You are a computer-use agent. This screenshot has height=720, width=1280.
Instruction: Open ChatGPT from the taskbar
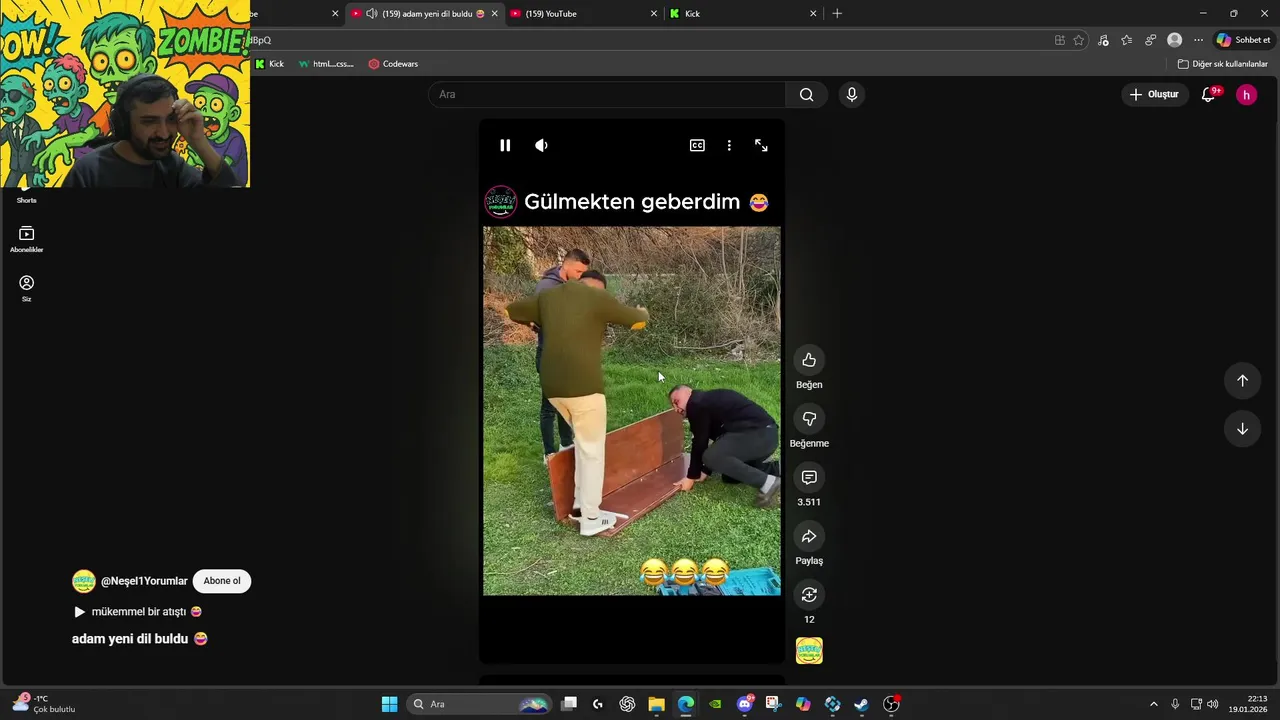(627, 704)
